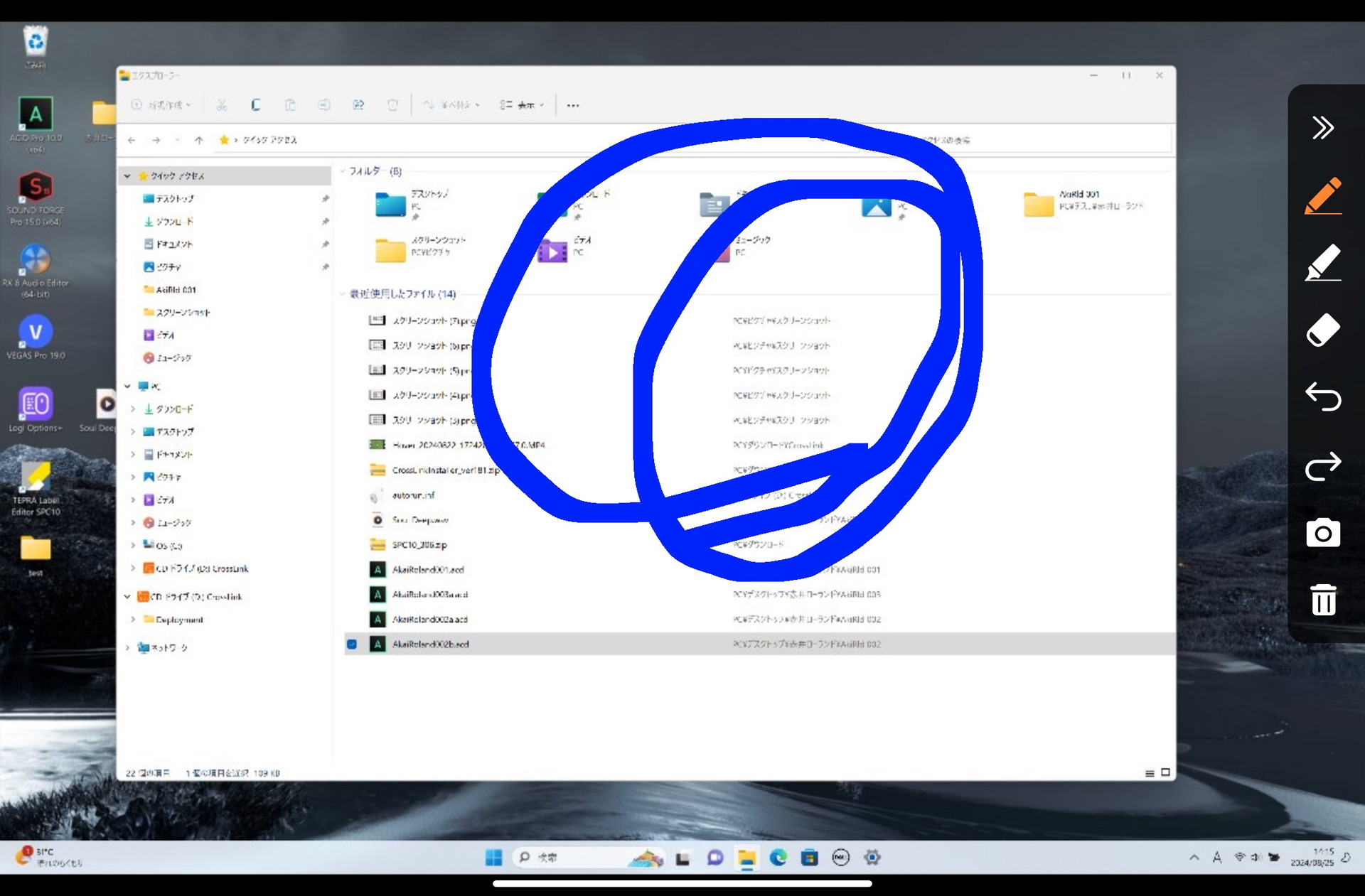Take a screenshot with the camera icon
Image resolution: width=1365 pixels, height=896 pixels.
click(x=1322, y=533)
